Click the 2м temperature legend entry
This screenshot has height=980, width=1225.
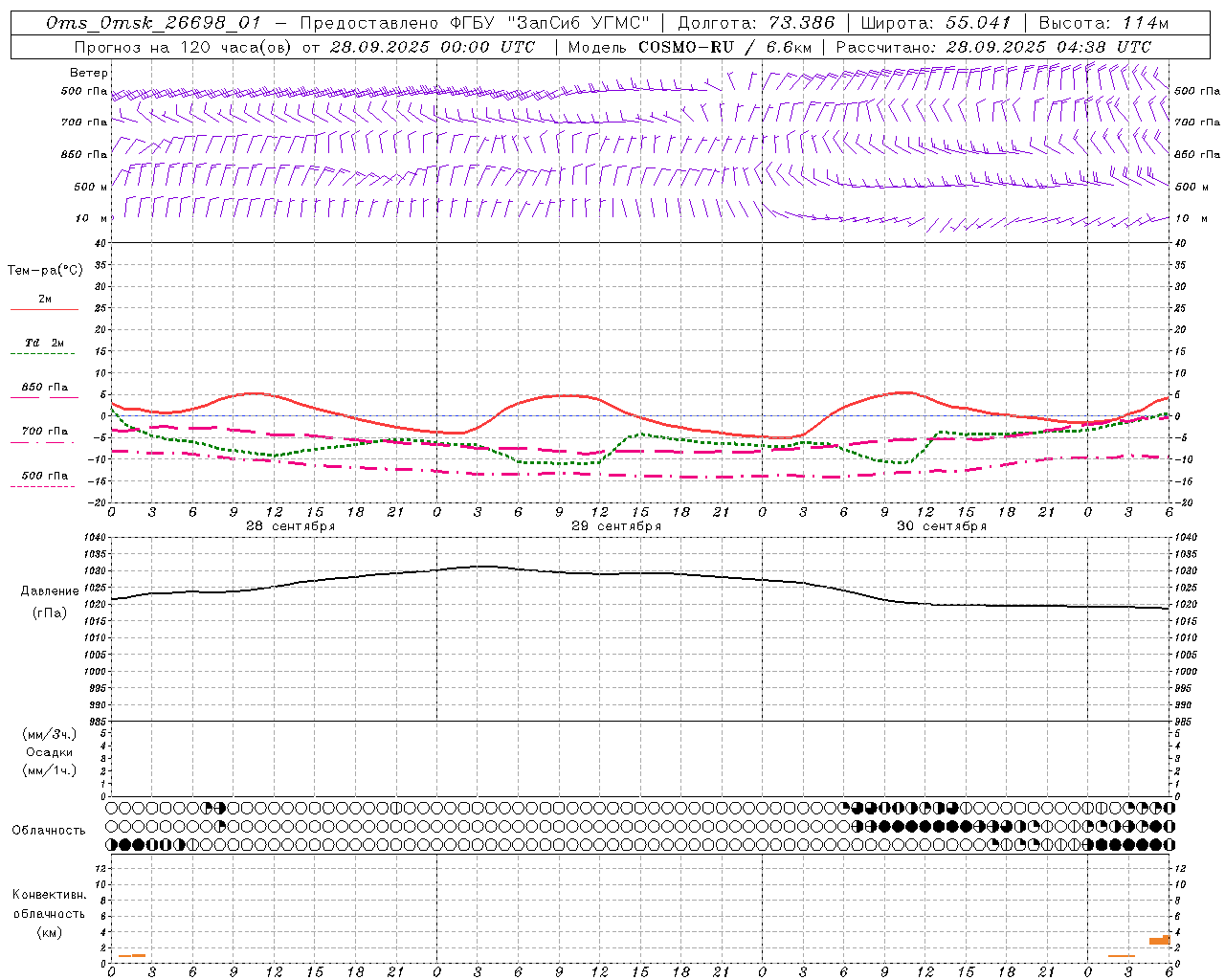coord(45,299)
